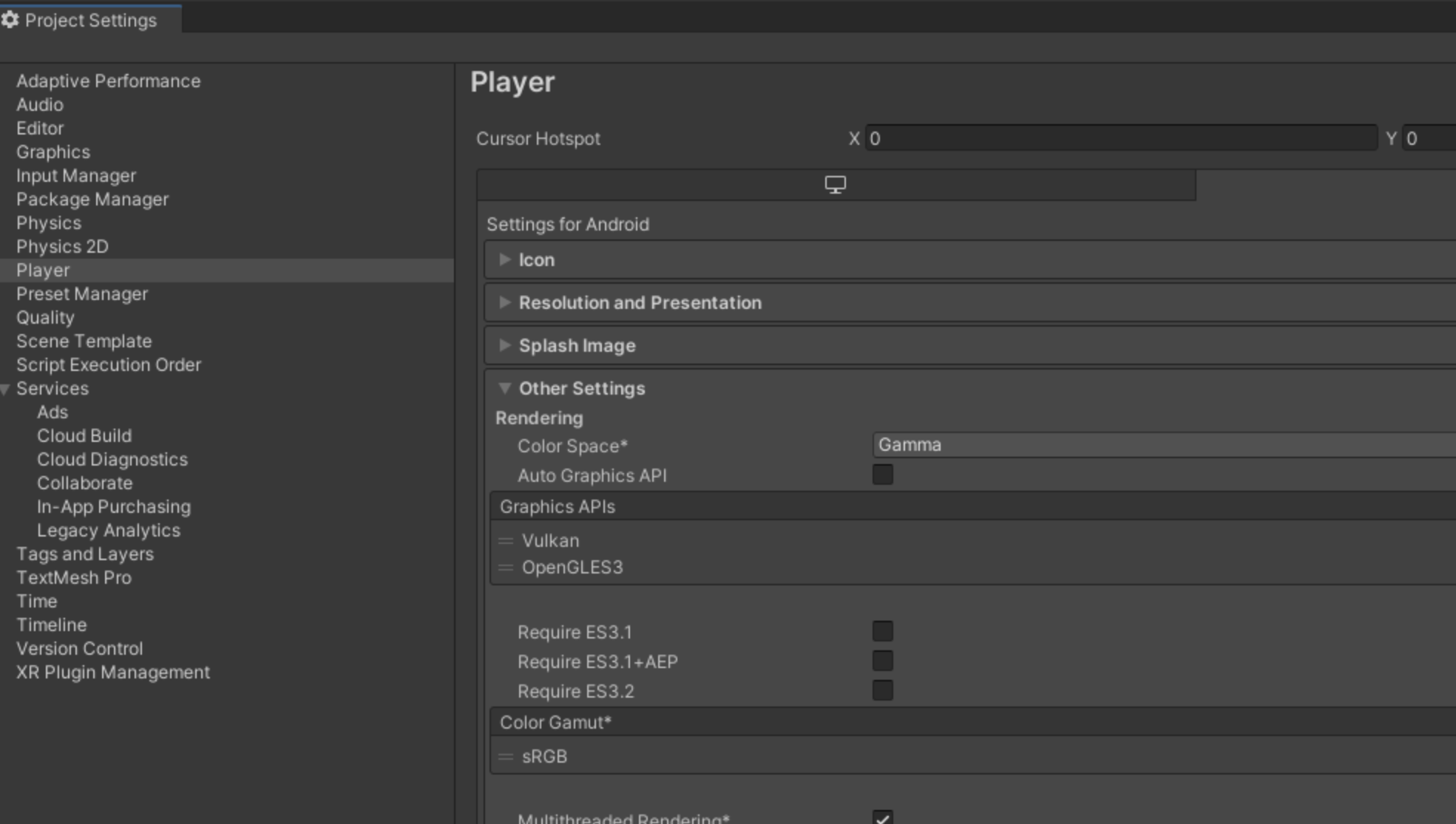
Task: Click the Project Settings gear icon
Action: pyautogui.click(x=10, y=20)
